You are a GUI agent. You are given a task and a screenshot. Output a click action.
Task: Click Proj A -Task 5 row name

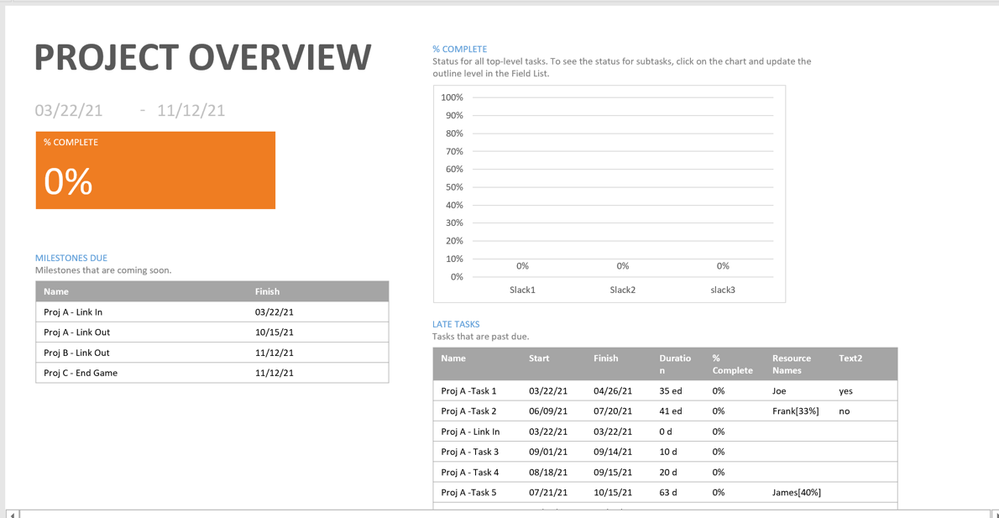(469, 493)
